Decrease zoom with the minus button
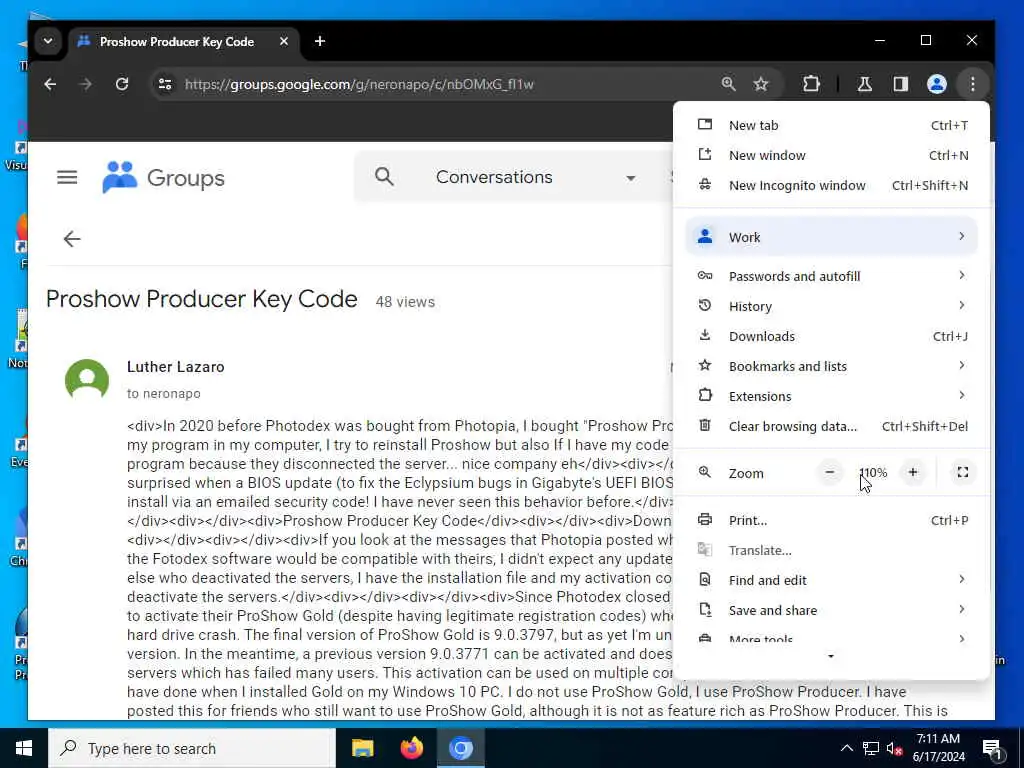Image resolution: width=1024 pixels, height=768 pixels. click(829, 472)
